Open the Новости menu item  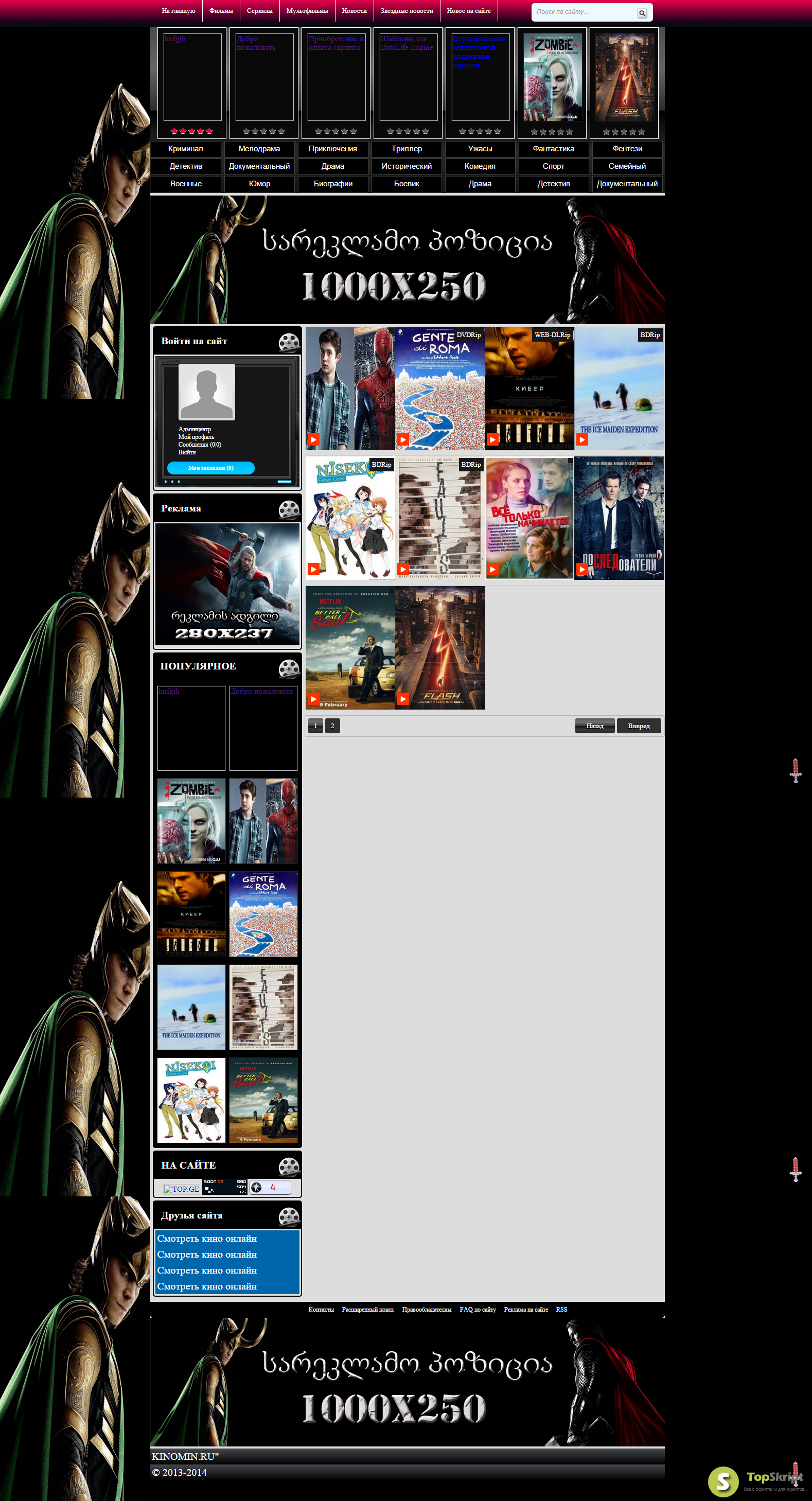pos(354,10)
